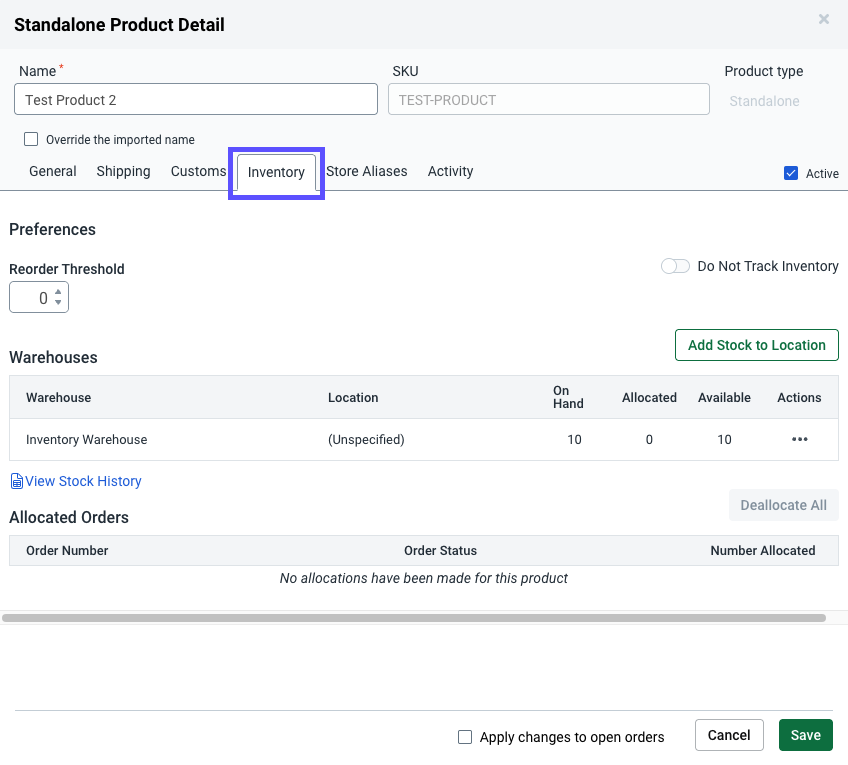Viewport: 848px width, 765px height.
Task: View the Activity tab
Action: point(450,171)
